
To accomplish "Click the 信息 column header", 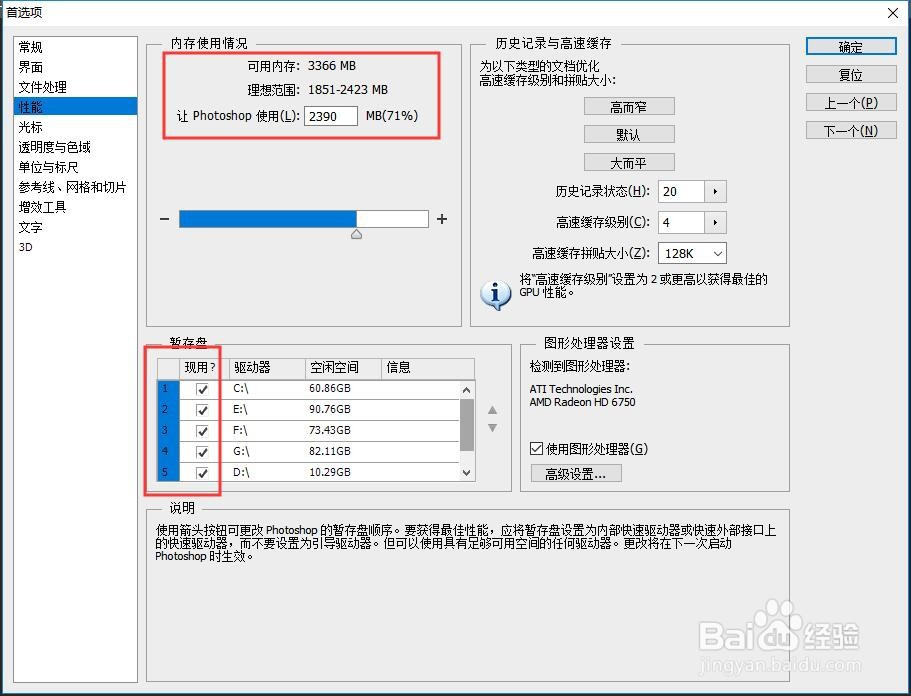I will tap(428, 368).
